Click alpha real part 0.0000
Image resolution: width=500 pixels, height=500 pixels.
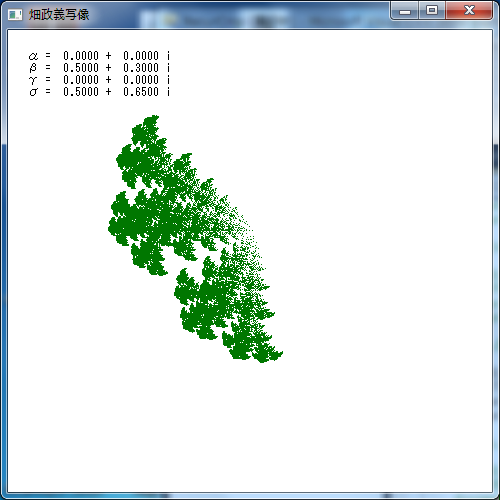click(x=81, y=56)
